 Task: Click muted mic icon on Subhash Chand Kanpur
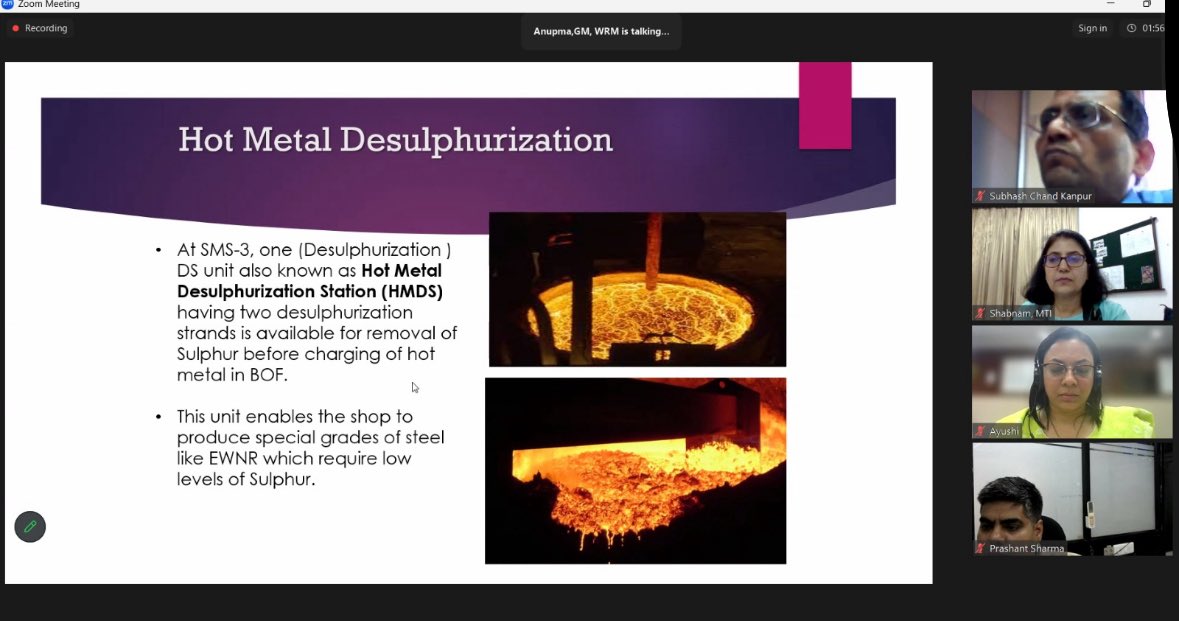pos(980,196)
